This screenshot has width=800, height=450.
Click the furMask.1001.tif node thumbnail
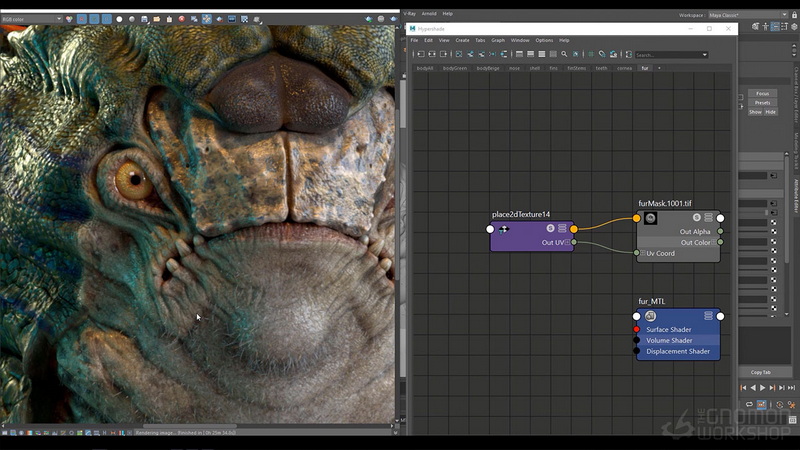(650, 218)
